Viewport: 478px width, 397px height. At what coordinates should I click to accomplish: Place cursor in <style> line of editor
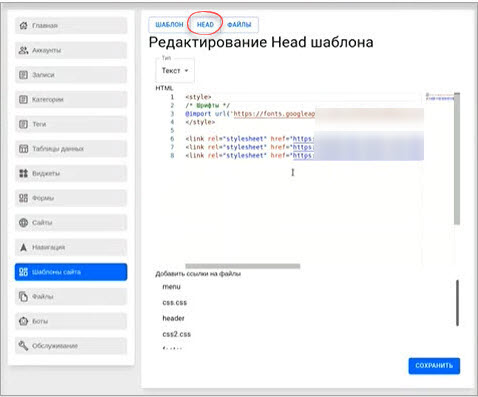point(198,97)
